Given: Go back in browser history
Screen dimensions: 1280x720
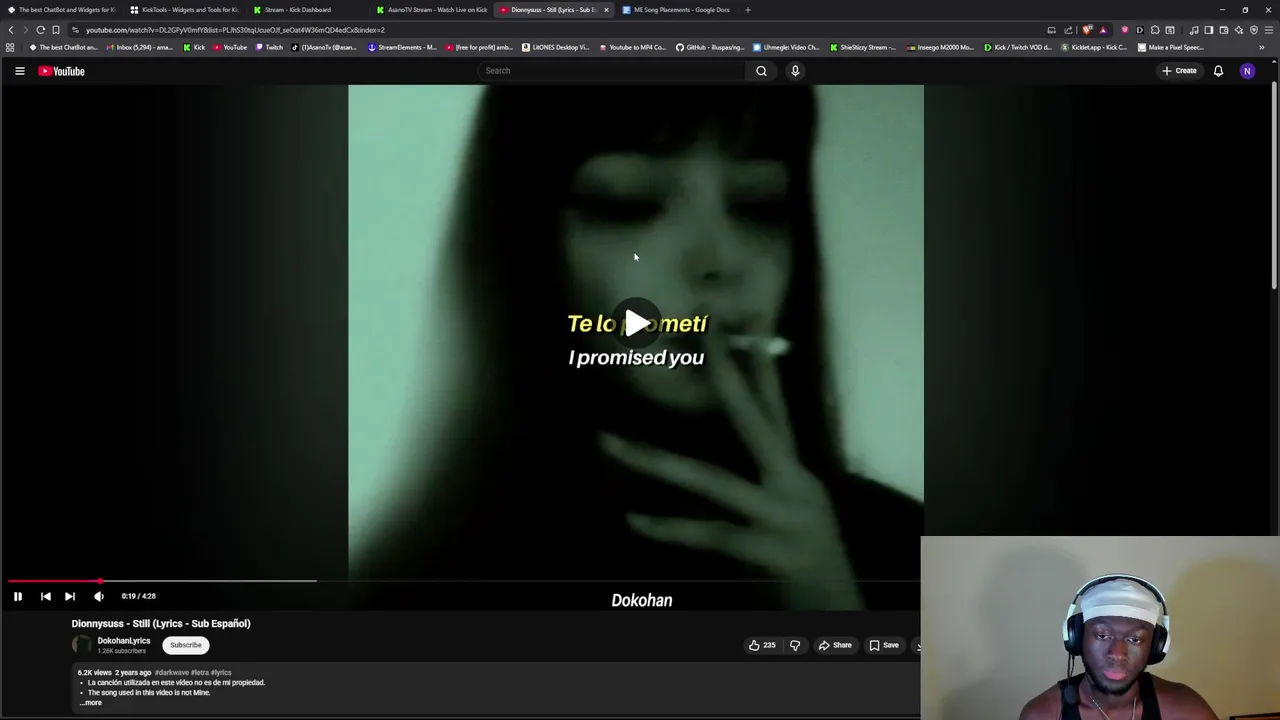Looking at the screenshot, I should click(10, 30).
